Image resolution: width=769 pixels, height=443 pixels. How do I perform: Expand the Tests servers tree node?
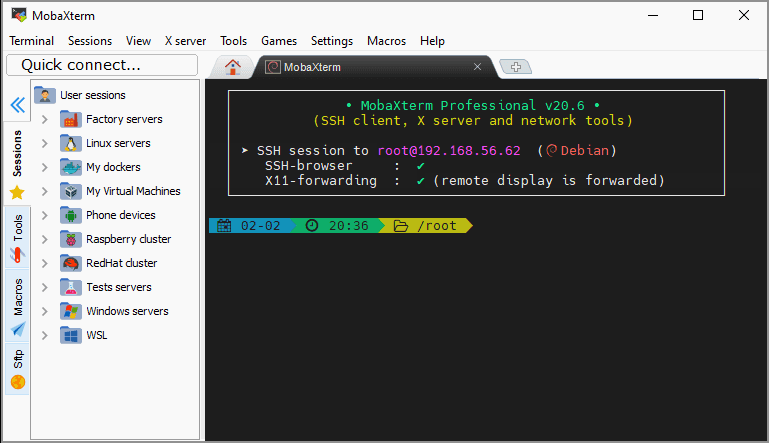pos(45,287)
